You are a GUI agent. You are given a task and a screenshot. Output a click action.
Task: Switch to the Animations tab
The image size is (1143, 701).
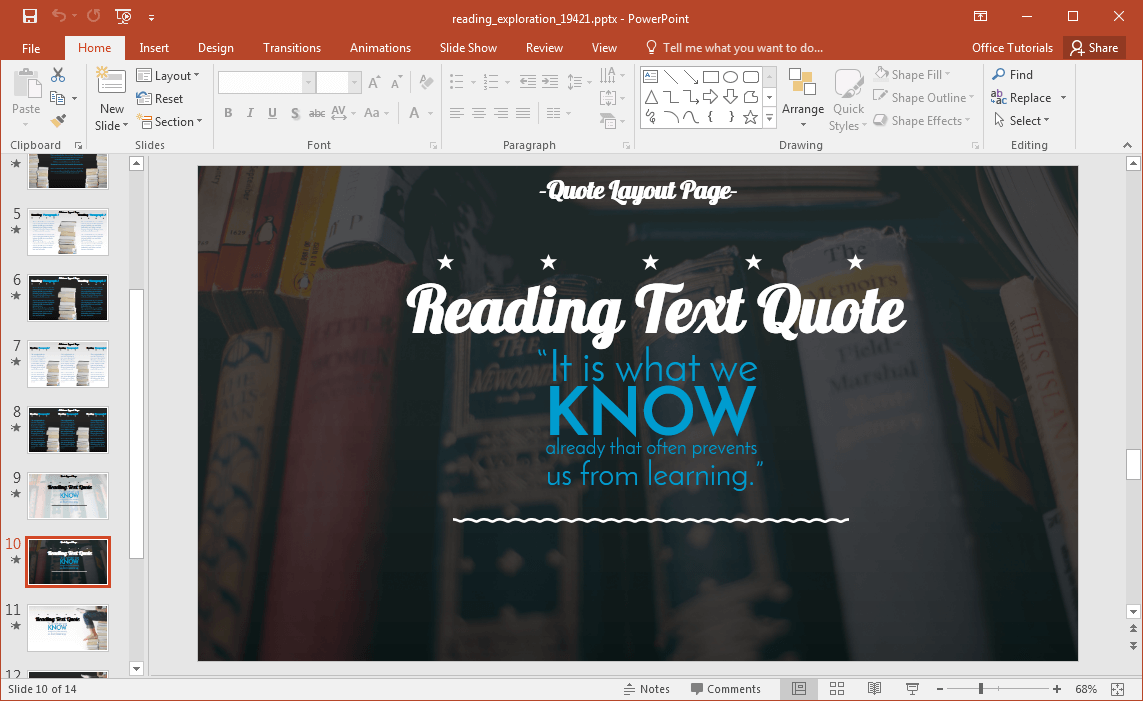(x=380, y=47)
